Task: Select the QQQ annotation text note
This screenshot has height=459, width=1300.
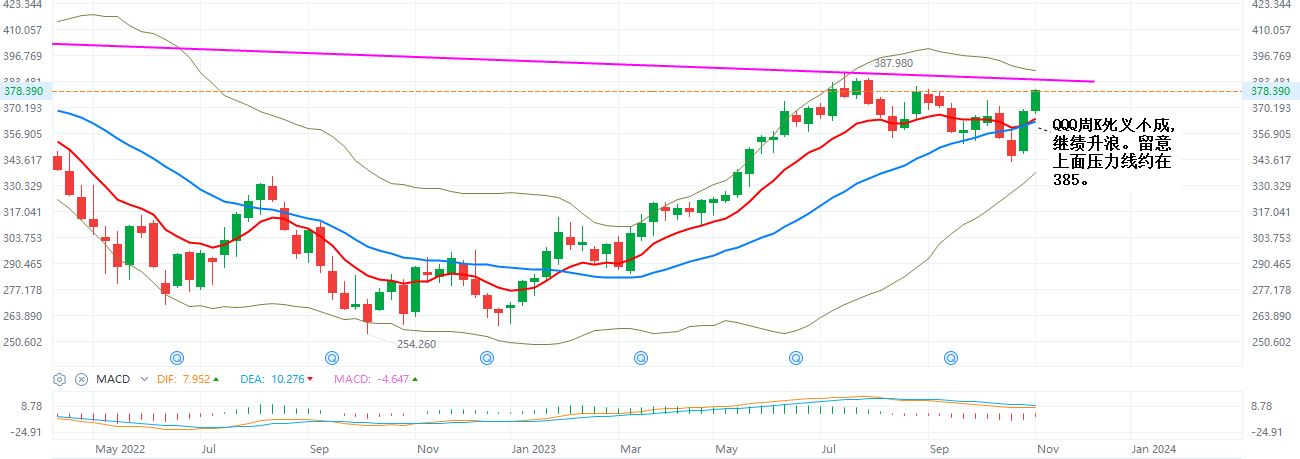Action: point(1112,152)
